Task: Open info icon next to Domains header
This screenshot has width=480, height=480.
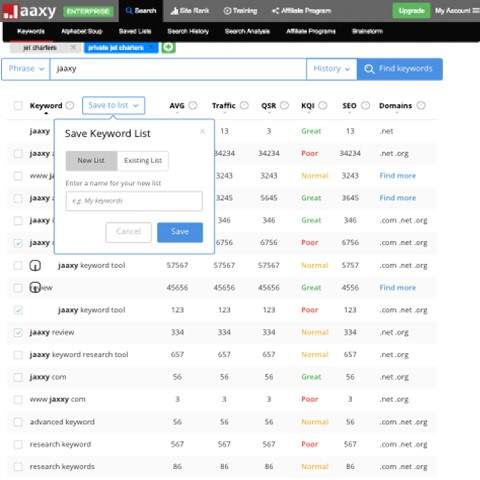Action: 421,105
